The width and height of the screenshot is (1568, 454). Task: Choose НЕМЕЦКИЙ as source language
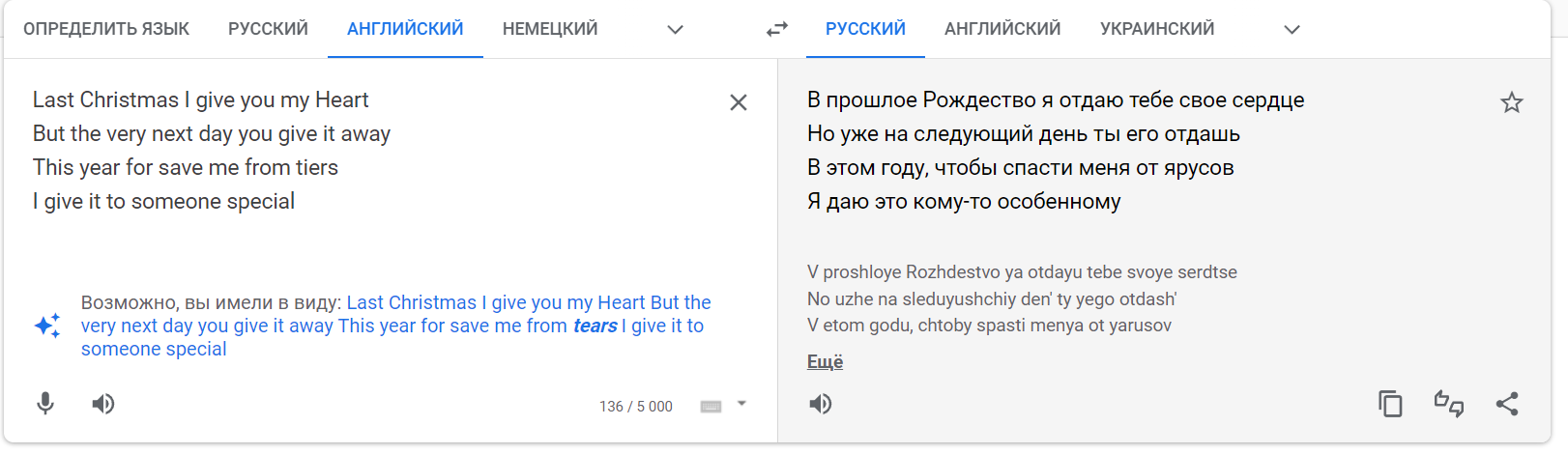click(x=550, y=29)
